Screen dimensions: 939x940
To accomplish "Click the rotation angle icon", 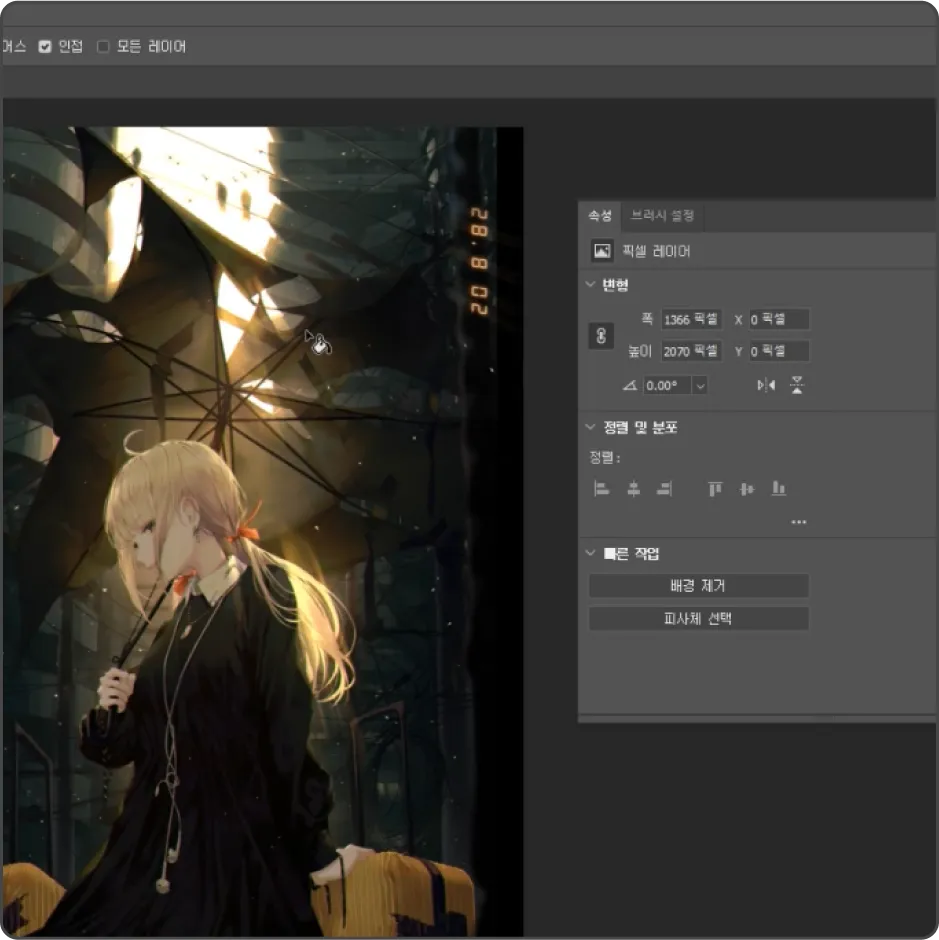I will pyautogui.click(x=630, y=385).
